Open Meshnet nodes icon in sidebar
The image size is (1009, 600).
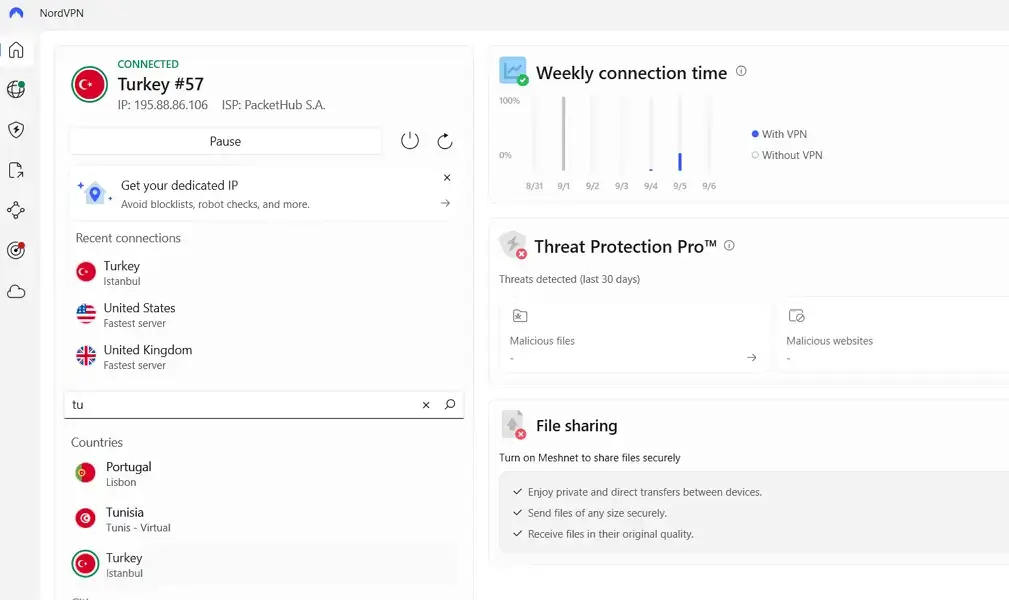click(x=16, y=211)
